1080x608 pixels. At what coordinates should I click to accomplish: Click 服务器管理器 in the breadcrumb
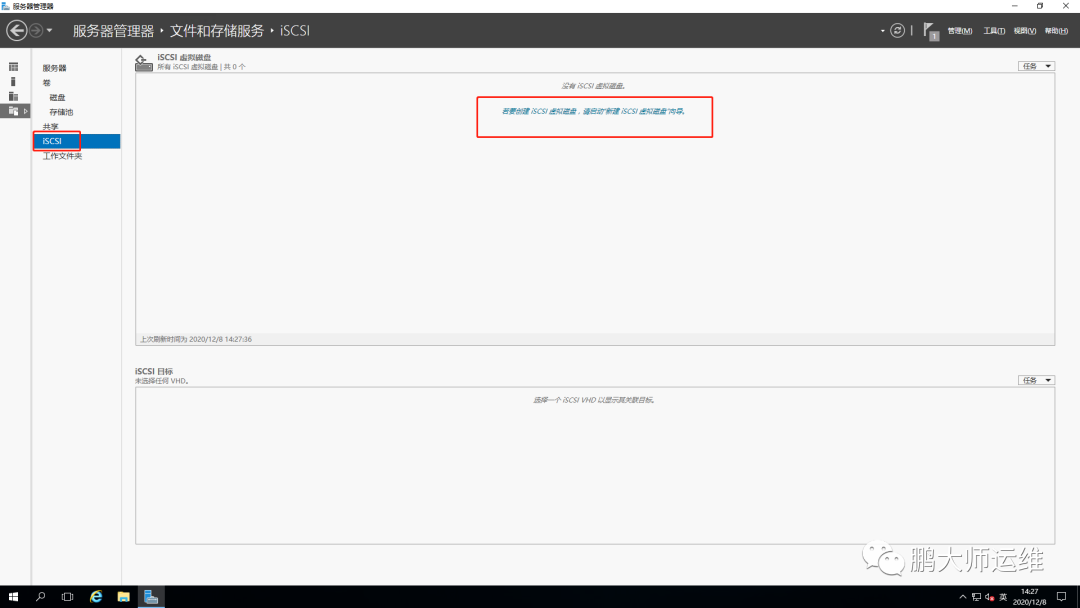point(113,31)
